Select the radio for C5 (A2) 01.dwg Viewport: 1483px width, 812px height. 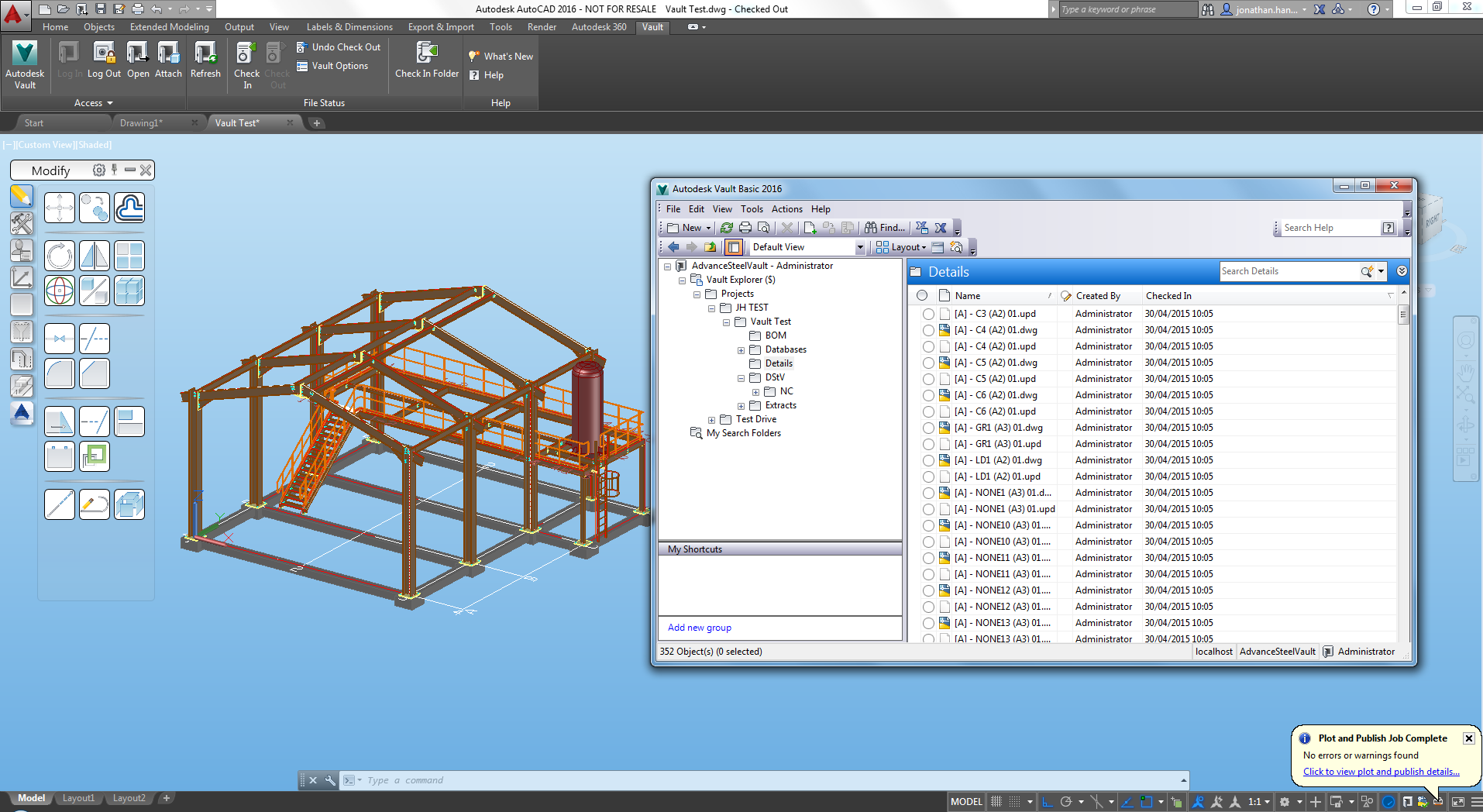point(928,363)
